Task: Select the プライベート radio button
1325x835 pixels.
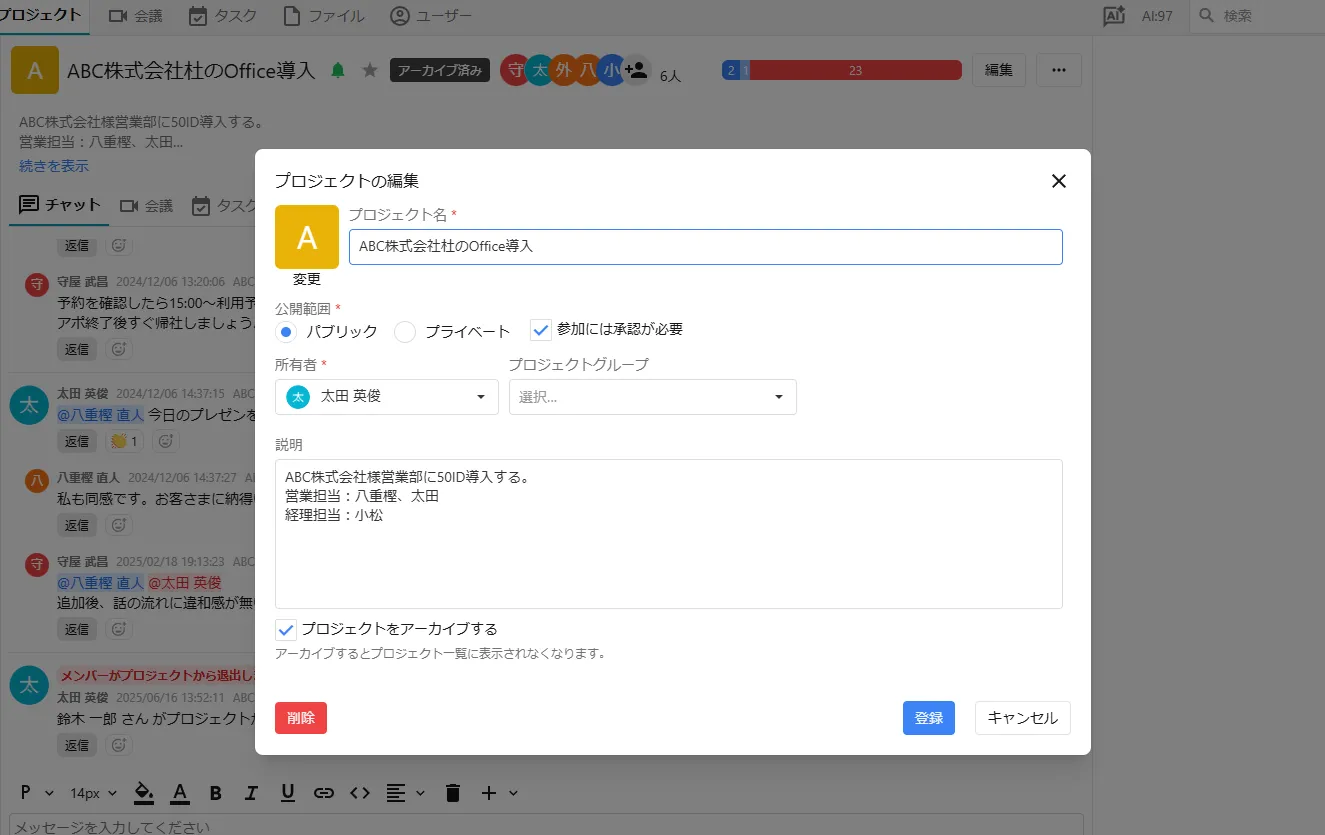Action: 405,332
